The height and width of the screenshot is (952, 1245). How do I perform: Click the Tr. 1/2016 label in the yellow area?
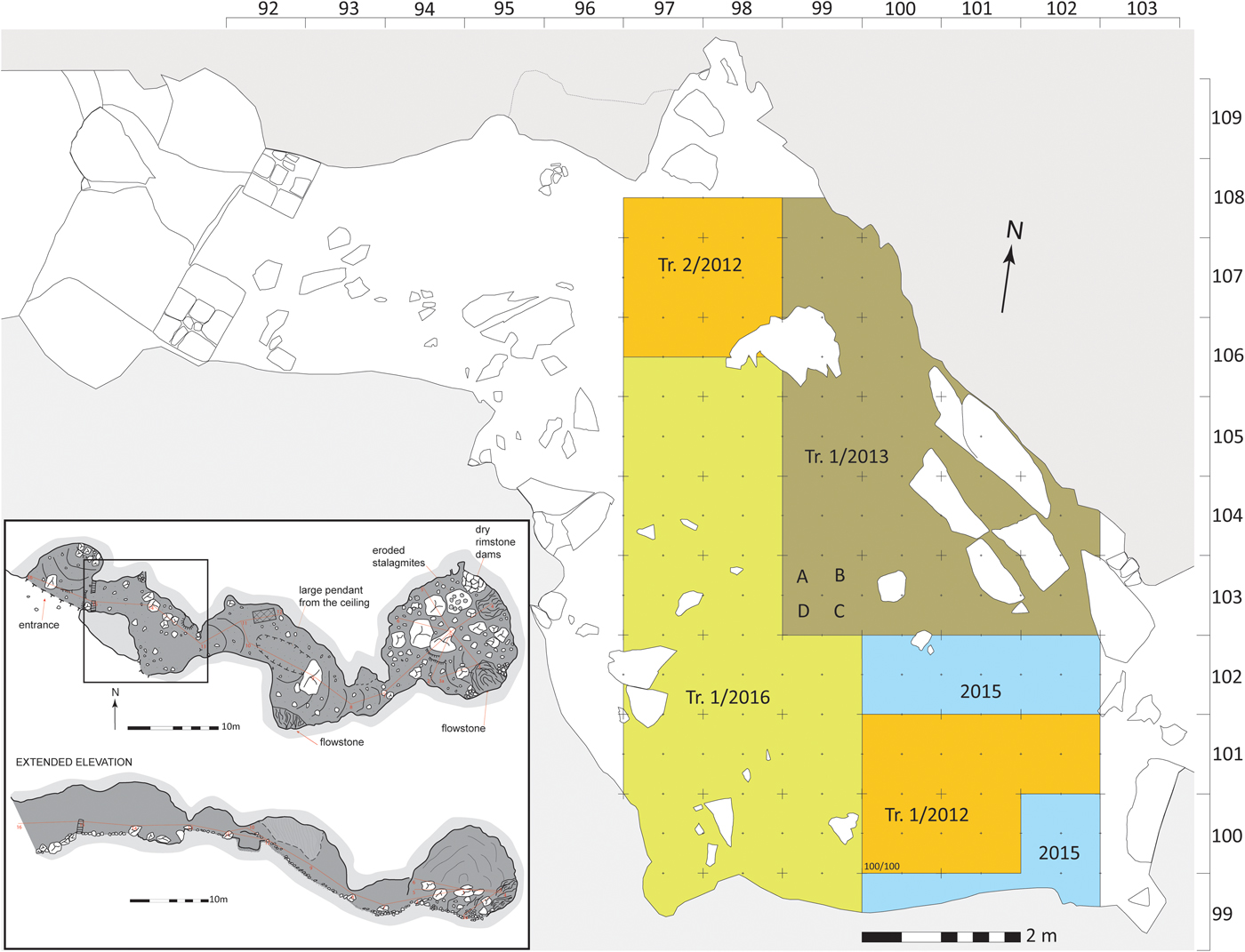727,698
